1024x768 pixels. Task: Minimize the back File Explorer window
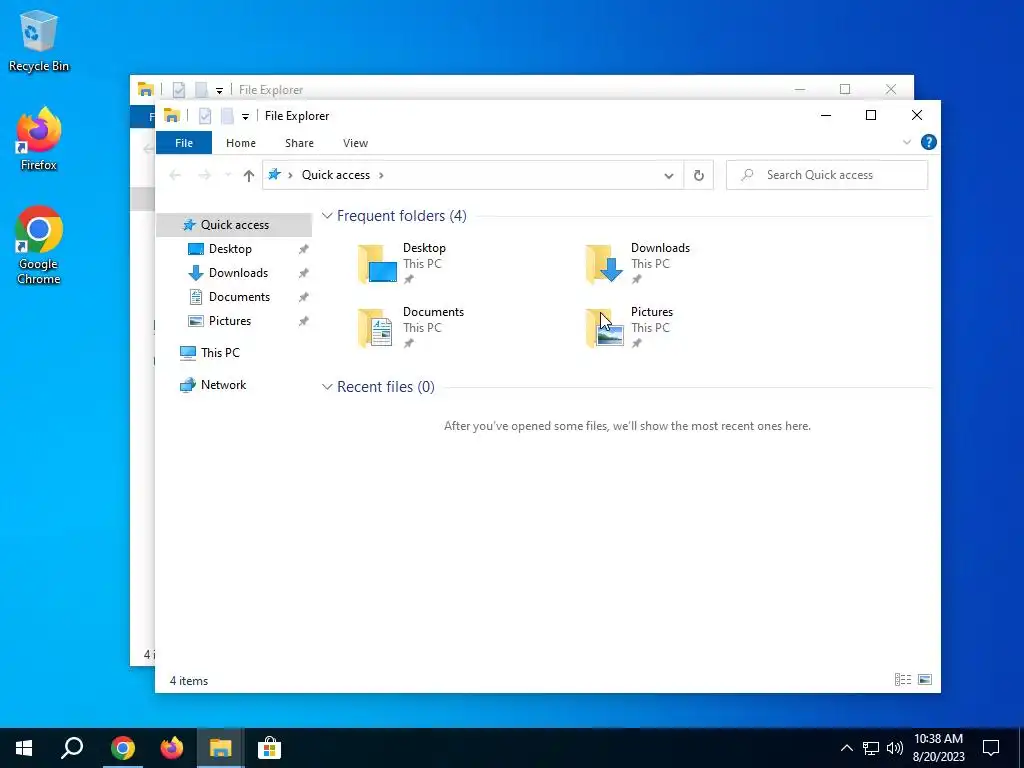pyautogui.click(x=800, y=89)
